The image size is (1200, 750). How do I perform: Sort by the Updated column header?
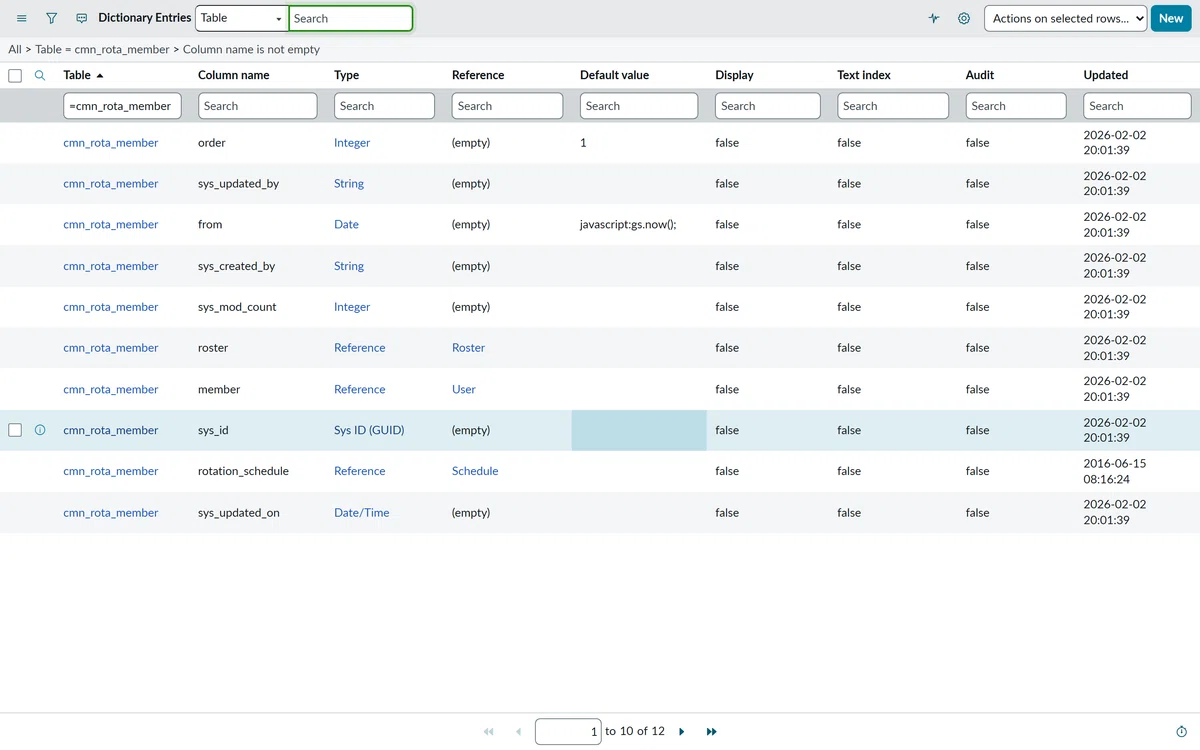(1106, 75)
